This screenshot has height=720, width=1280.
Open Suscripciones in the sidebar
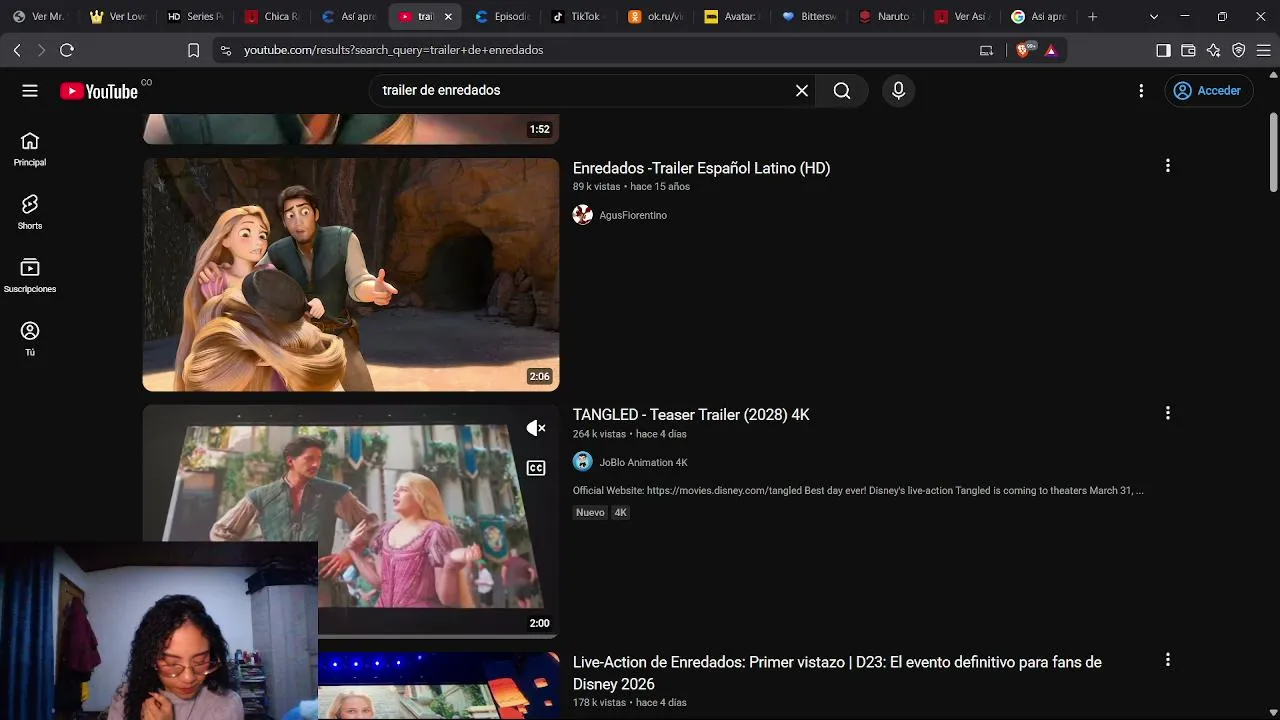tap(30, 276)
